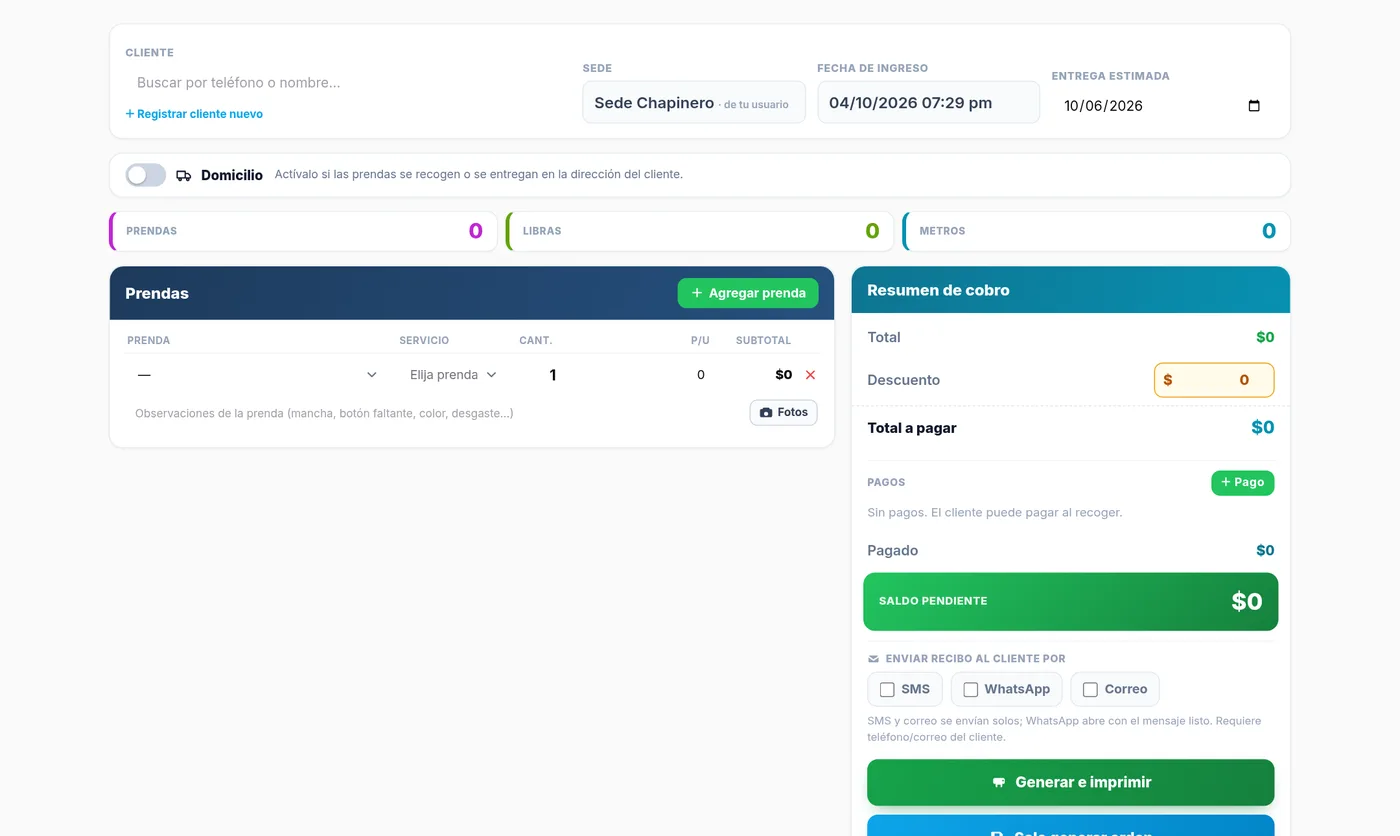Click the 'CANT.' column header

536,341
